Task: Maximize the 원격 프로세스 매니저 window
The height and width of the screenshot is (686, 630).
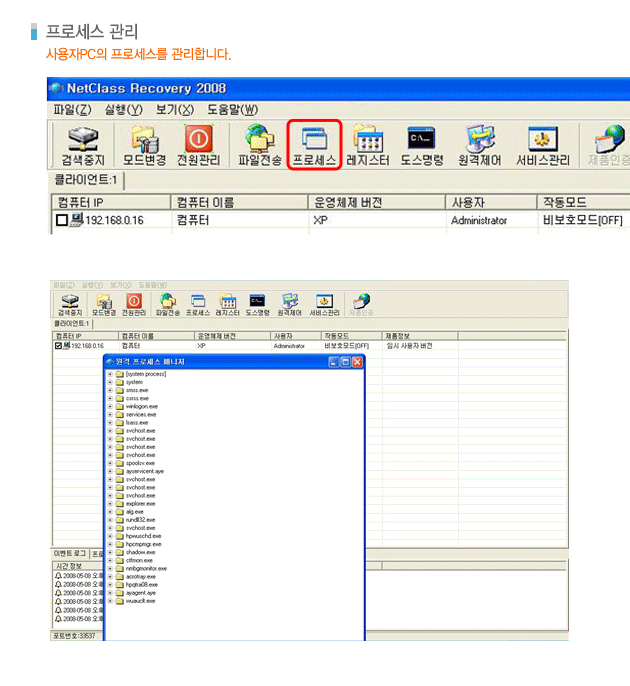Action: click(x=346, y=362)
